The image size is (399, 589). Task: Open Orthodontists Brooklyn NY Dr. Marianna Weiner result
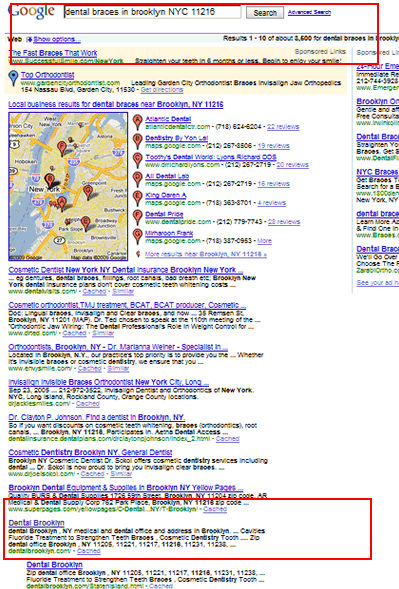click(x=118, y=347)
